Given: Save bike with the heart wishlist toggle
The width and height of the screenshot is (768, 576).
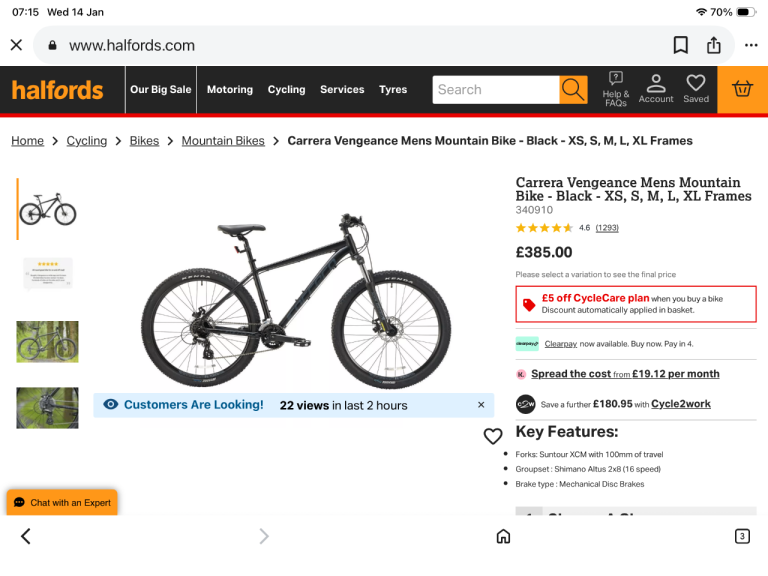Looking at the screenshot, I should 492,436.
